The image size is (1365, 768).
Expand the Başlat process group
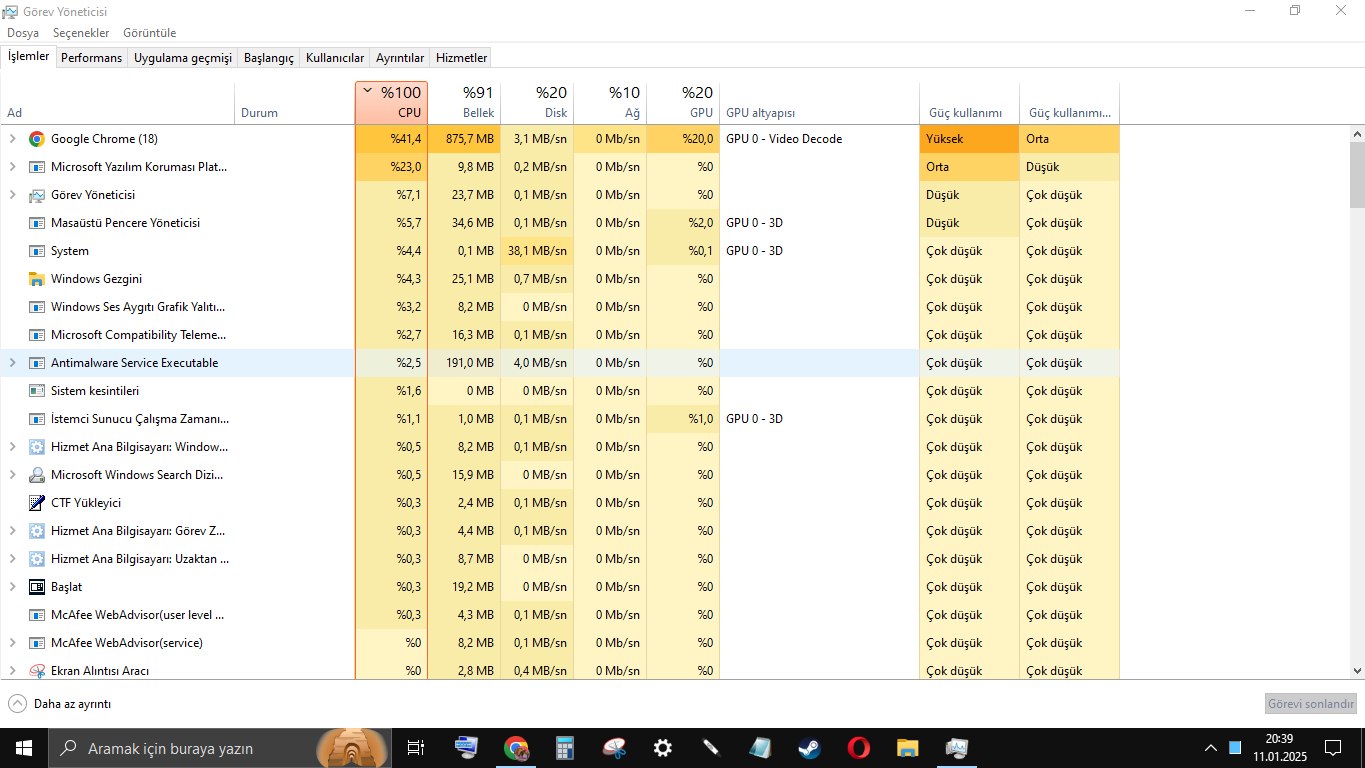[x=13, y=587]
